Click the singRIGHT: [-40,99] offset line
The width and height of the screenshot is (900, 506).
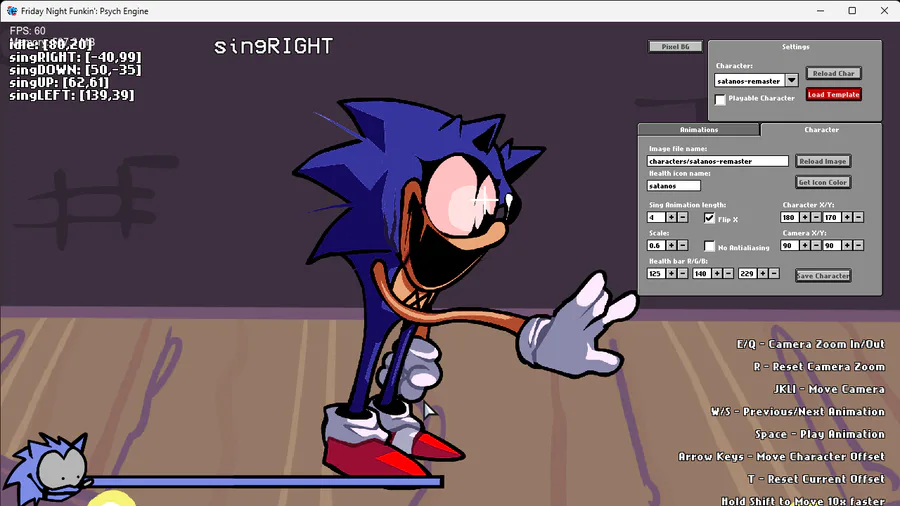coord(75,57)
